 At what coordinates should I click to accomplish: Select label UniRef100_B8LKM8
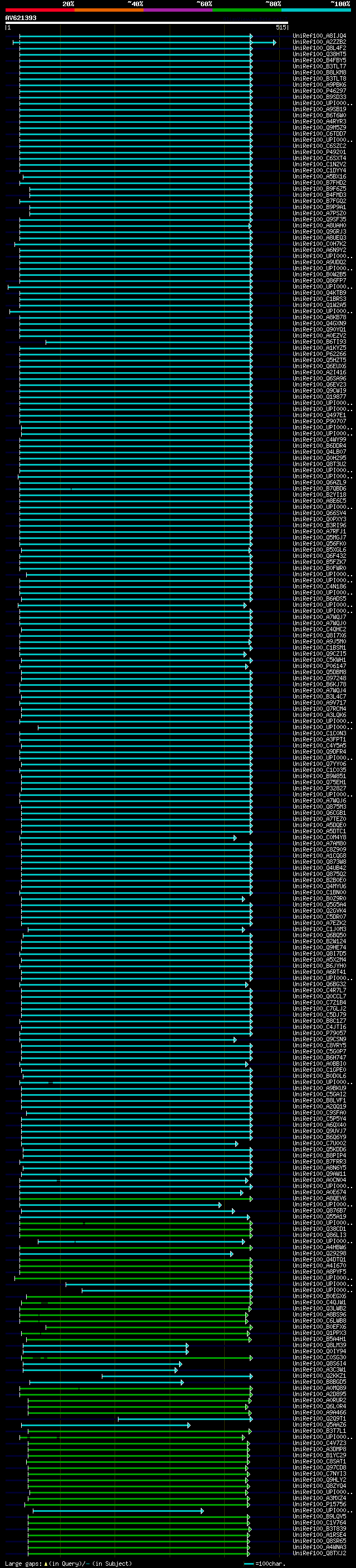click(x=319, y=72)
